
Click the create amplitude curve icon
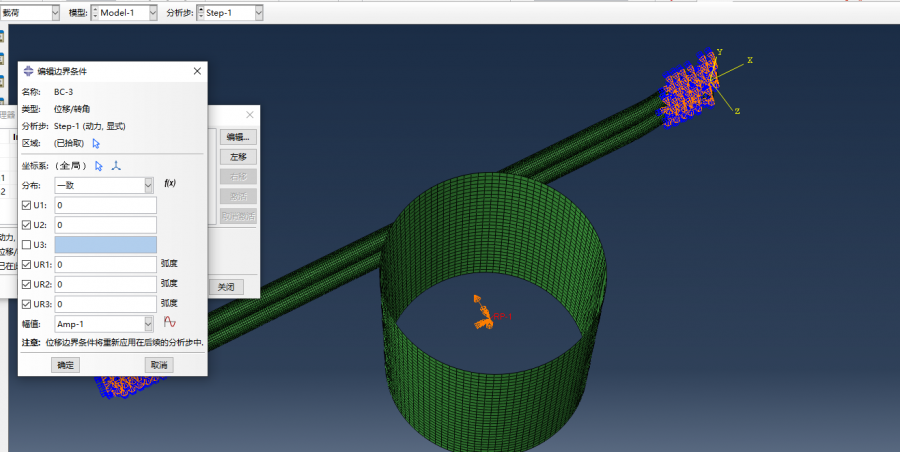(170, 323)
